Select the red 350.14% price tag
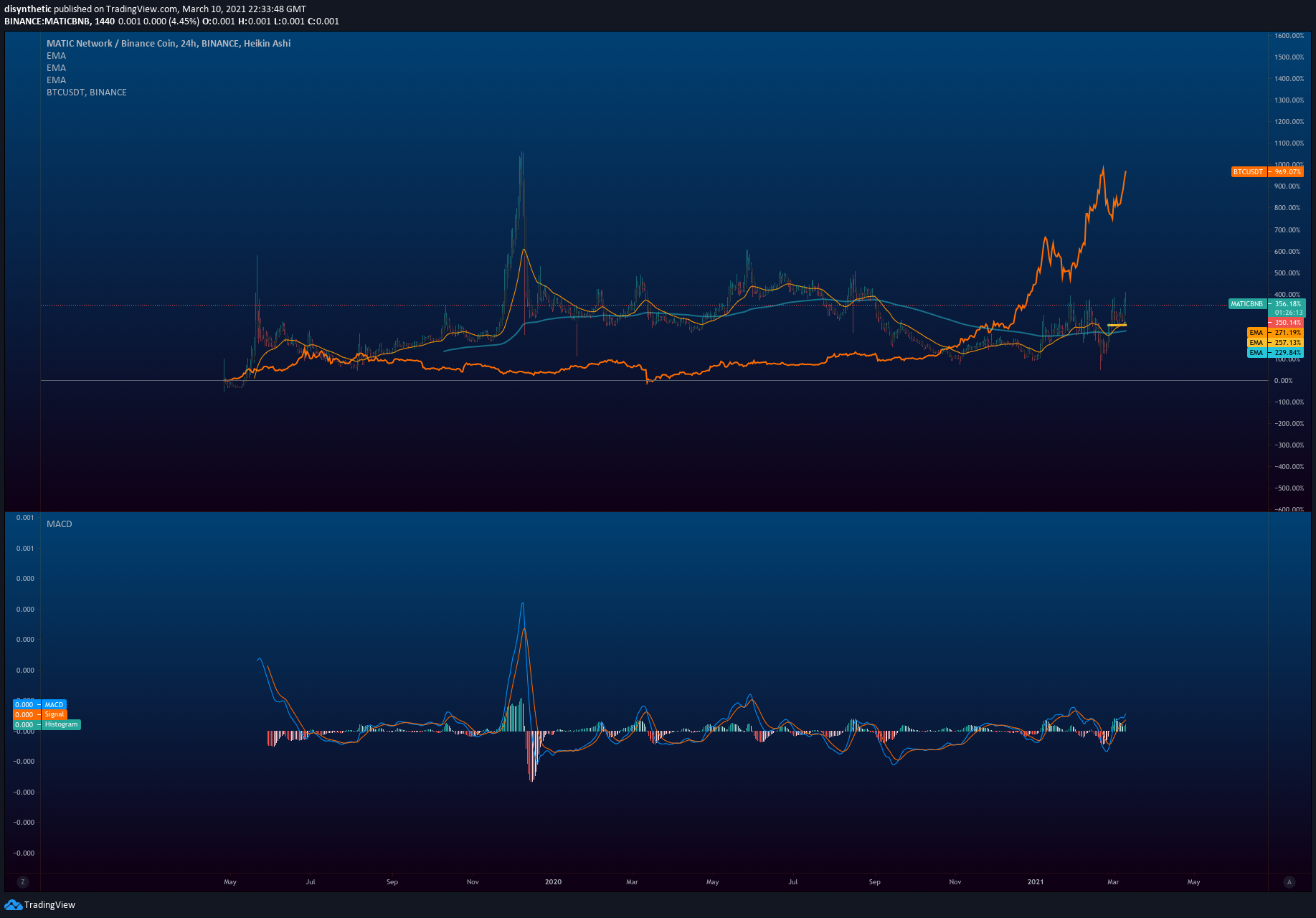This screenshot has width=1316, height=918. tap(1287, 323)
